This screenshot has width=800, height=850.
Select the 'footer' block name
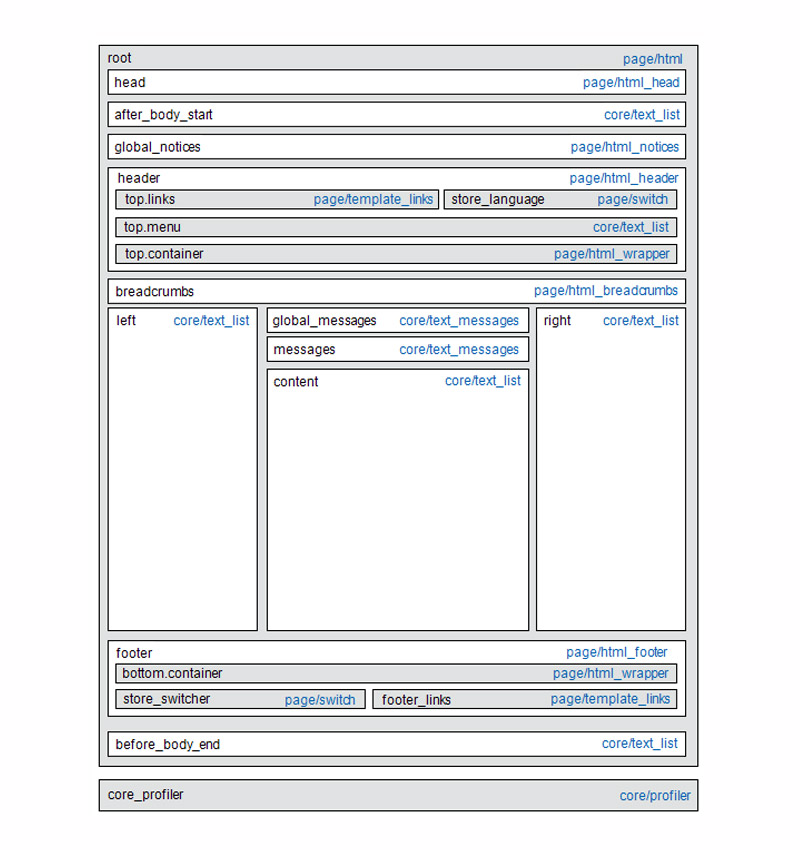134,653
